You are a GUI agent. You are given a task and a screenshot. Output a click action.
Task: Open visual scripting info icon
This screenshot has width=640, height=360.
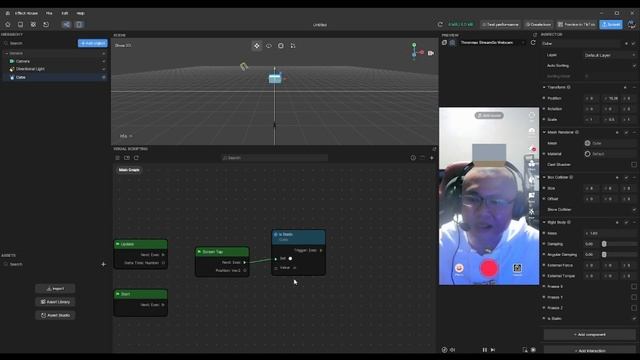[x=413, y=158]
